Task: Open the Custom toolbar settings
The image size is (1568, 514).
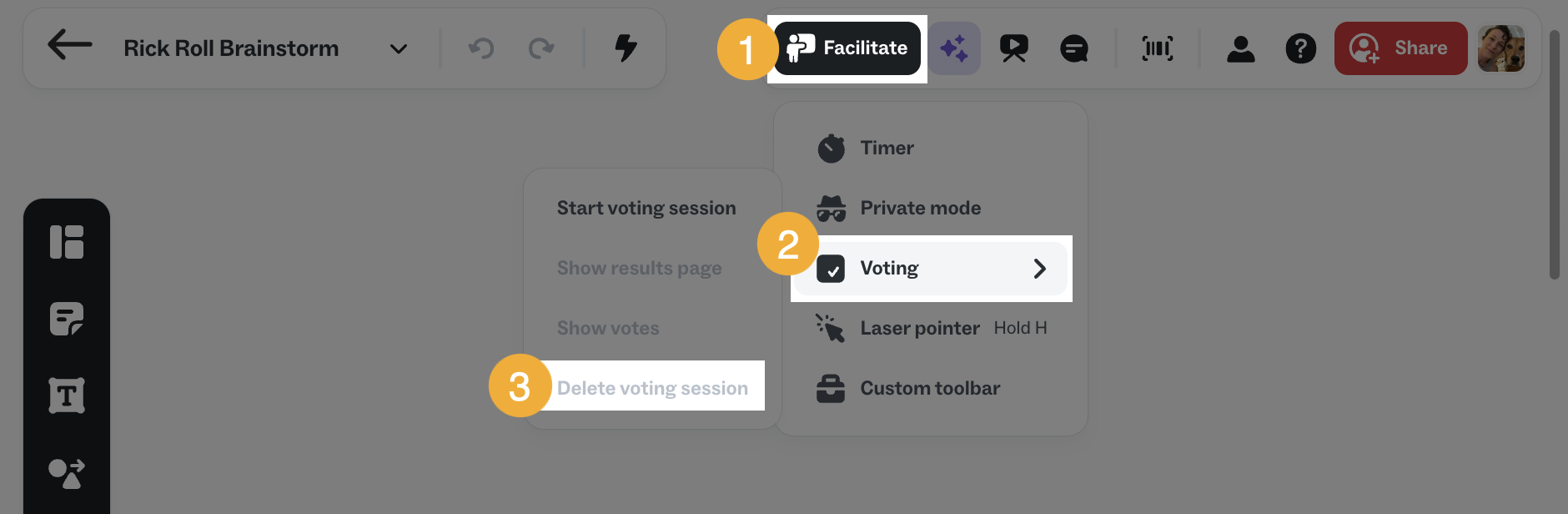Action: click(x=930, y=387)
